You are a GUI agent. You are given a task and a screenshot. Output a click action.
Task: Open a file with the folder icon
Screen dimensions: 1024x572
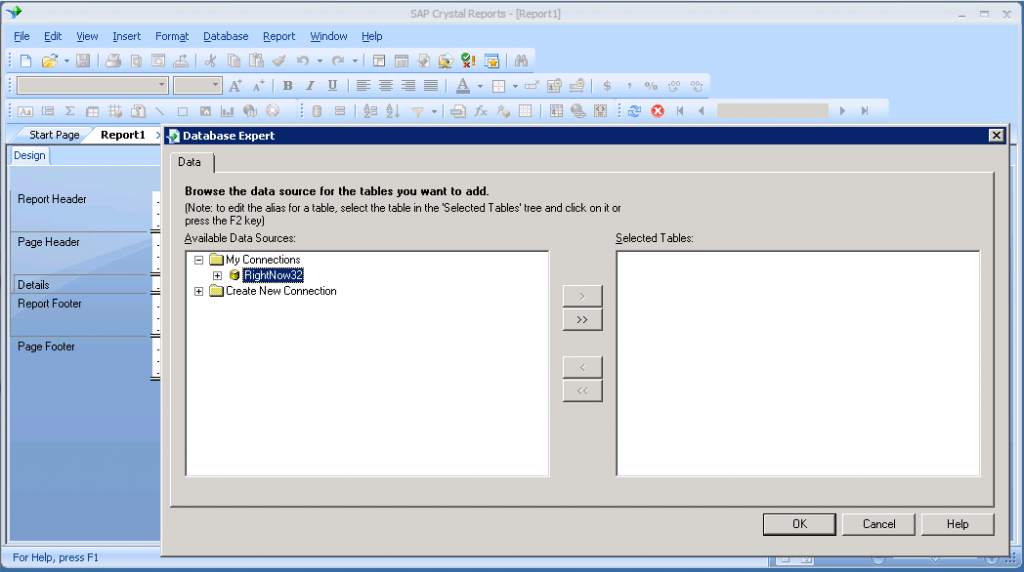pyautogui.click(x=48, y=61)
